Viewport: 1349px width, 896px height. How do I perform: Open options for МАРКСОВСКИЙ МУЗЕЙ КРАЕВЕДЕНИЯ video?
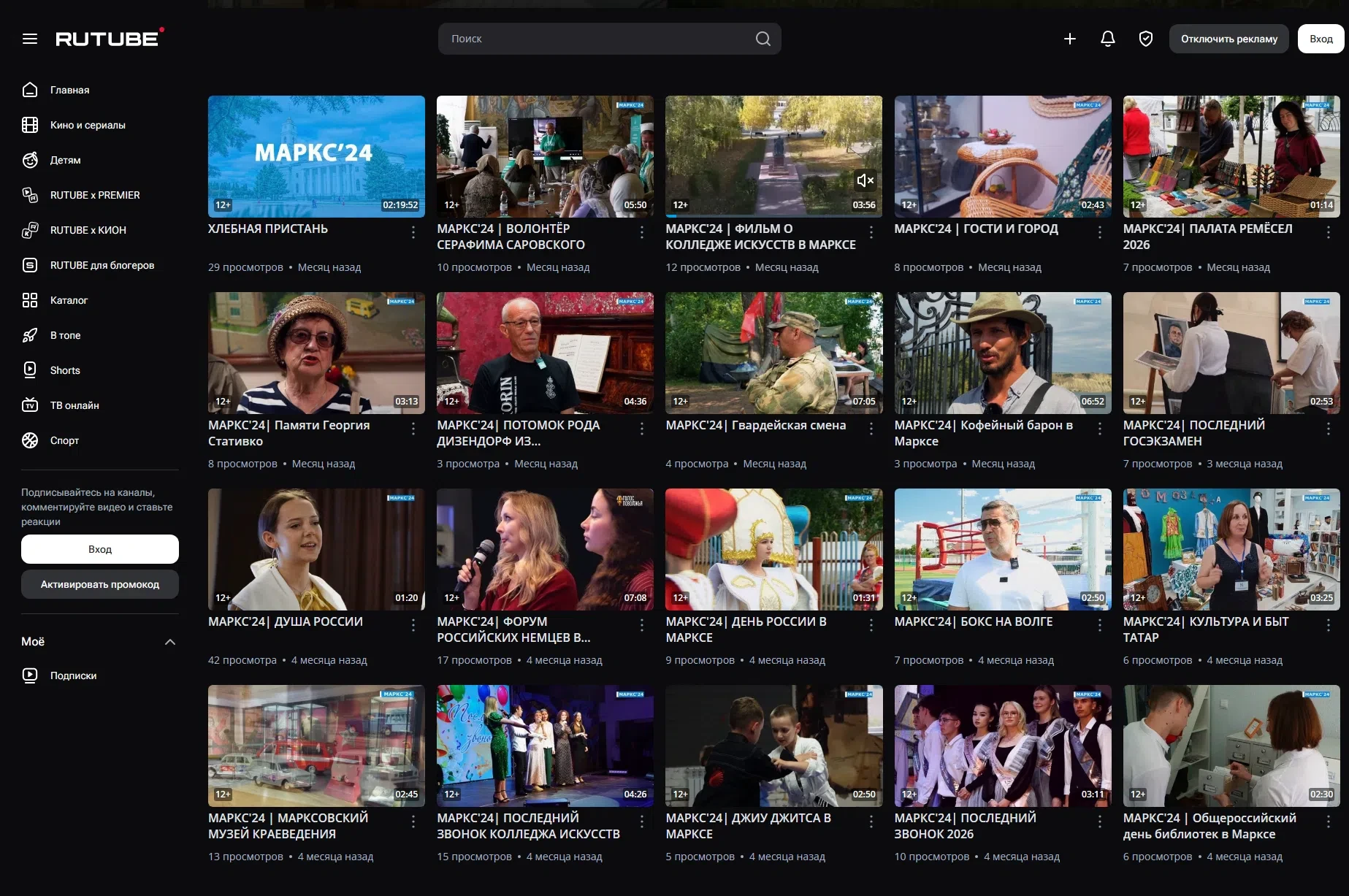(413, 822)
